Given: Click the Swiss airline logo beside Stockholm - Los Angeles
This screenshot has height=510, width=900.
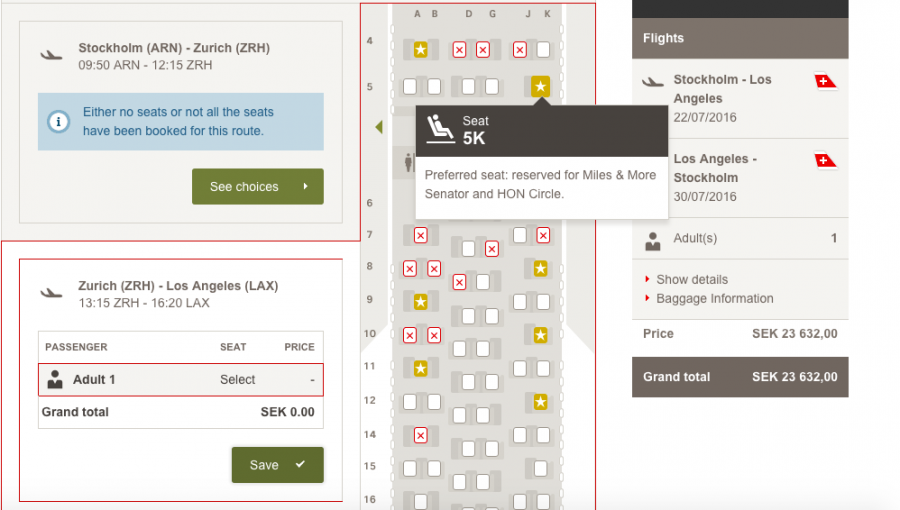Looking at the screenshot, I should pos(825,81).
